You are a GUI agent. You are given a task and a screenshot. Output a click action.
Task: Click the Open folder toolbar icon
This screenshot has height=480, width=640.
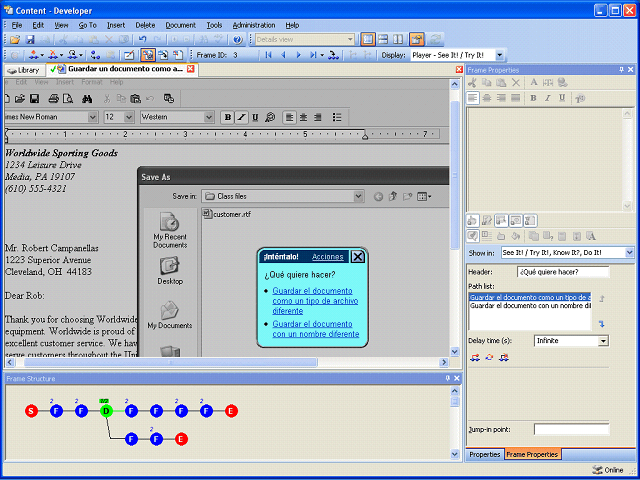[15, 40]
